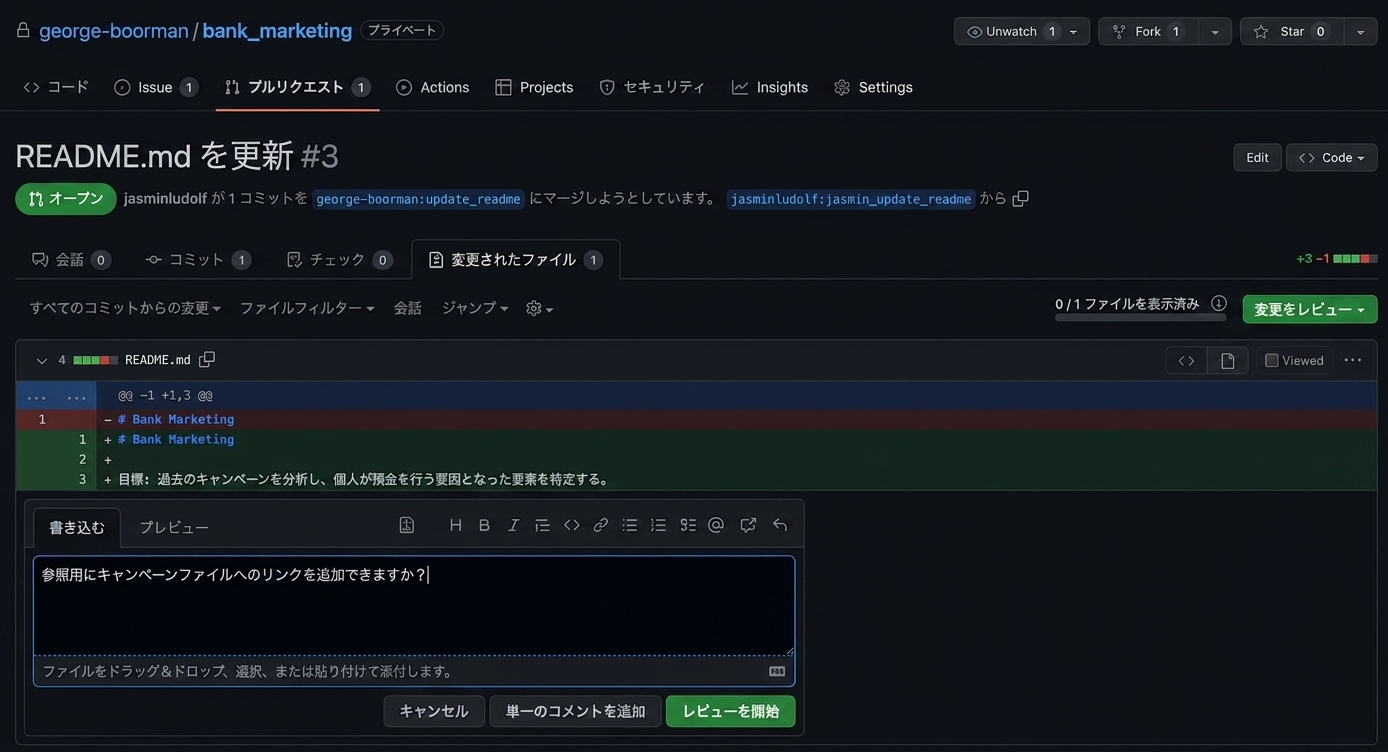
Task: Fork the repository
Action: (x=1147, y=32)
